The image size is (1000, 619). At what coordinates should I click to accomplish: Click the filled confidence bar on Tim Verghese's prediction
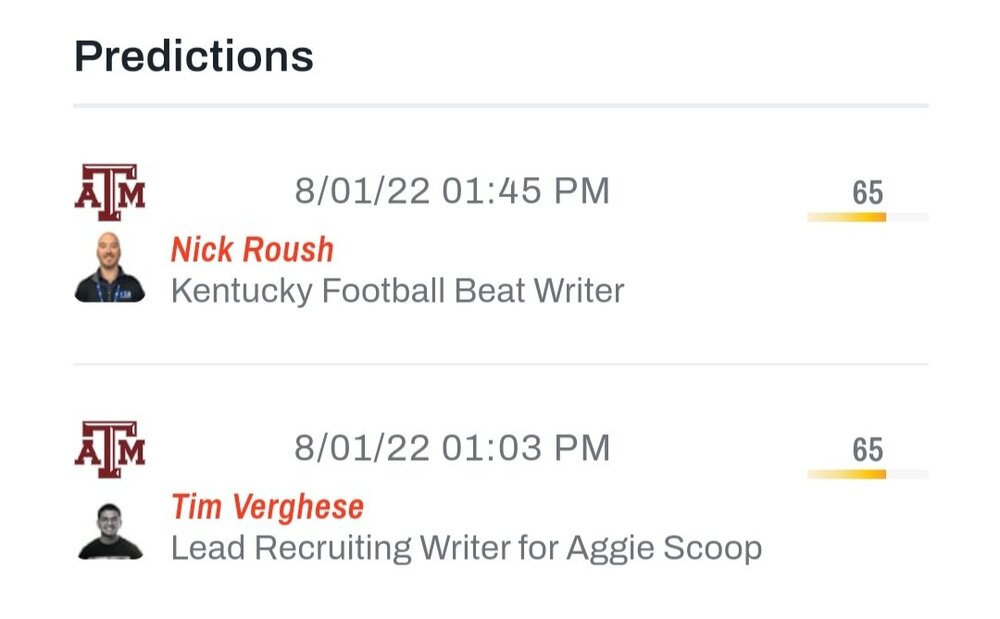coord(846,474)
